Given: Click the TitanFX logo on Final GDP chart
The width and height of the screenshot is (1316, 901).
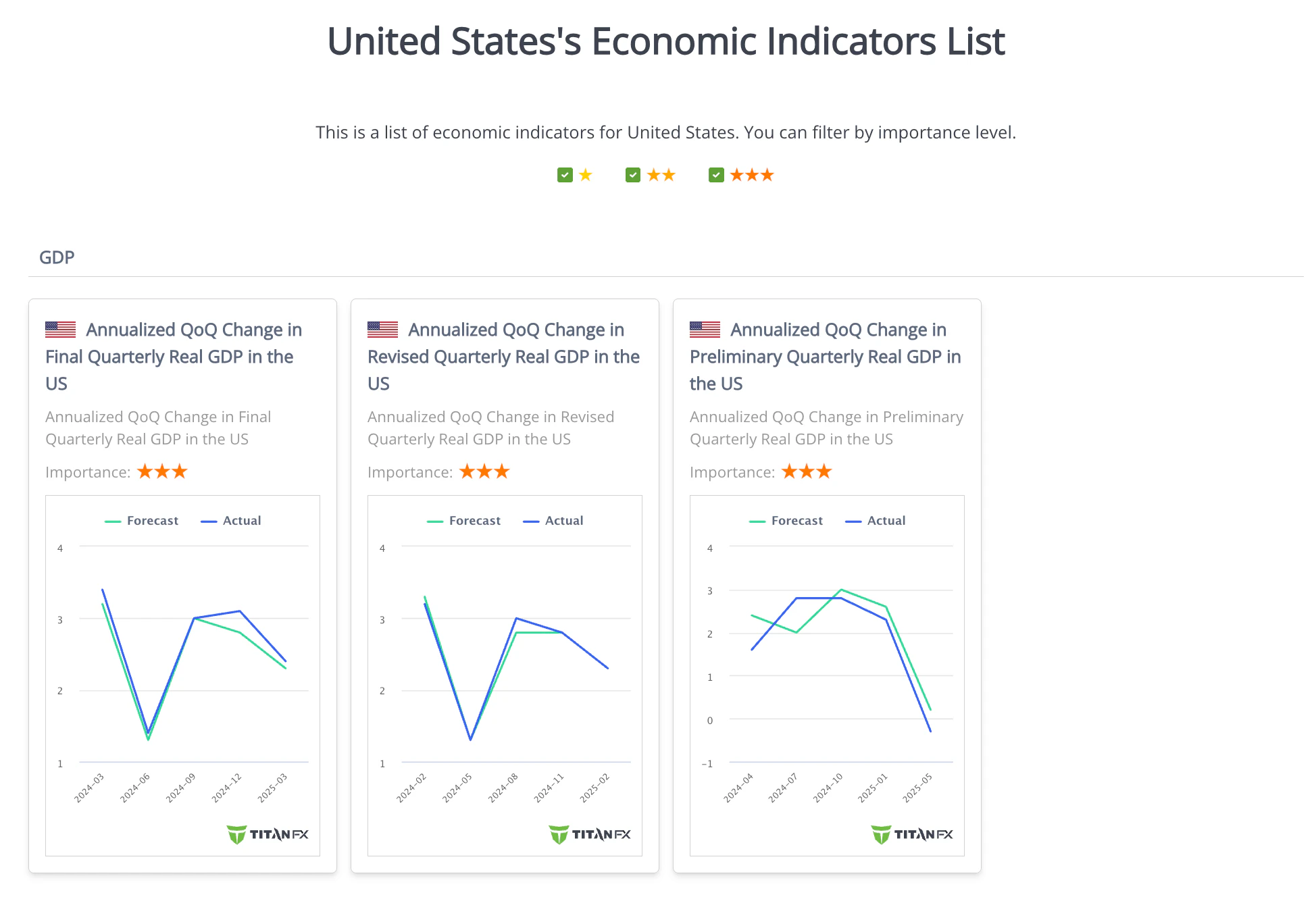Looking at the screenshot, I should pyautogui.click(x=267, y=834).
